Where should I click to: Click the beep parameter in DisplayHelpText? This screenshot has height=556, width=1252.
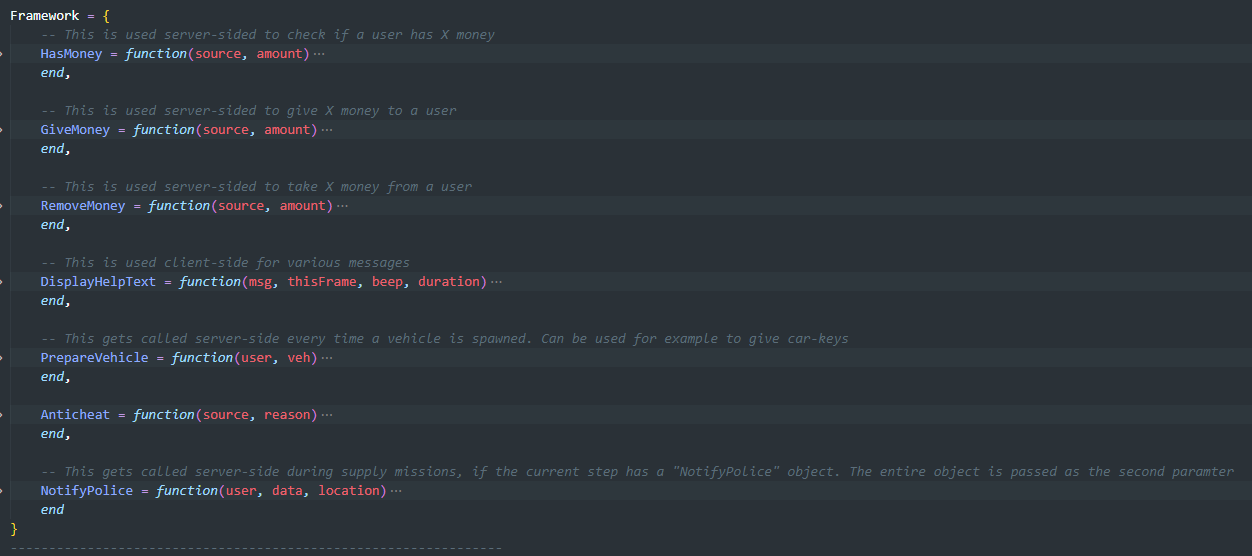pos(387,282)
